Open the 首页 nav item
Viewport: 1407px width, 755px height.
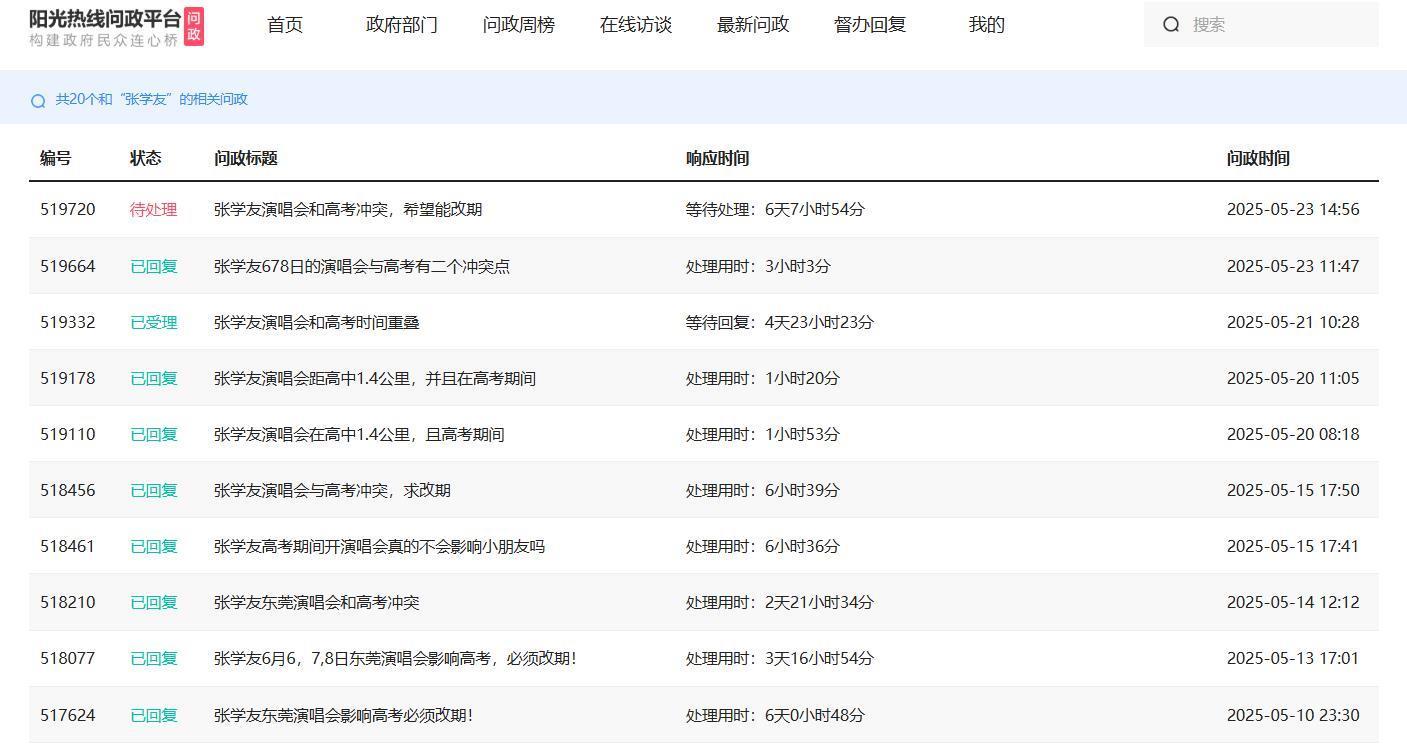coord(285,25)
